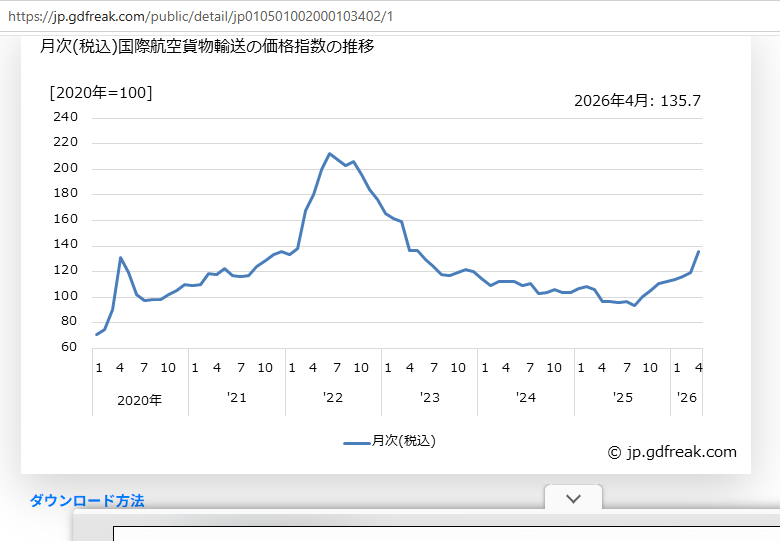Click the 120 y-axis value
Viewport: 780px width, 541px height.
66,270
